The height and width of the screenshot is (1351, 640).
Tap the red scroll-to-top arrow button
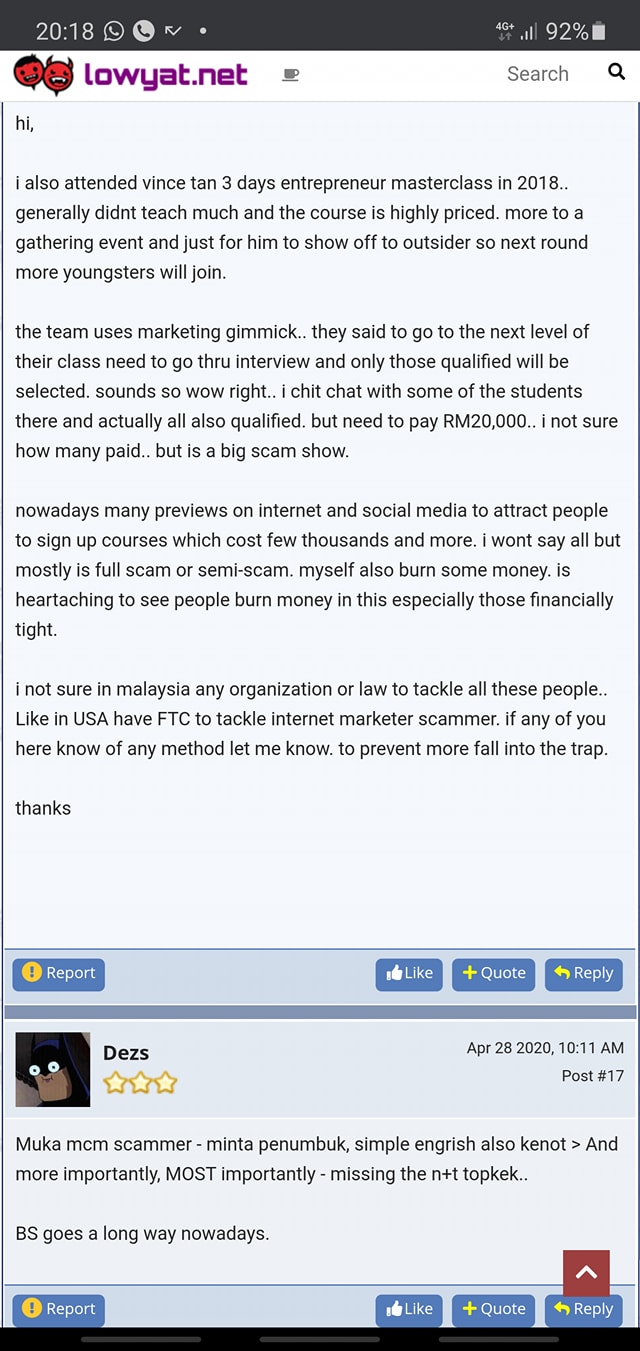[x=586, y=1272]
